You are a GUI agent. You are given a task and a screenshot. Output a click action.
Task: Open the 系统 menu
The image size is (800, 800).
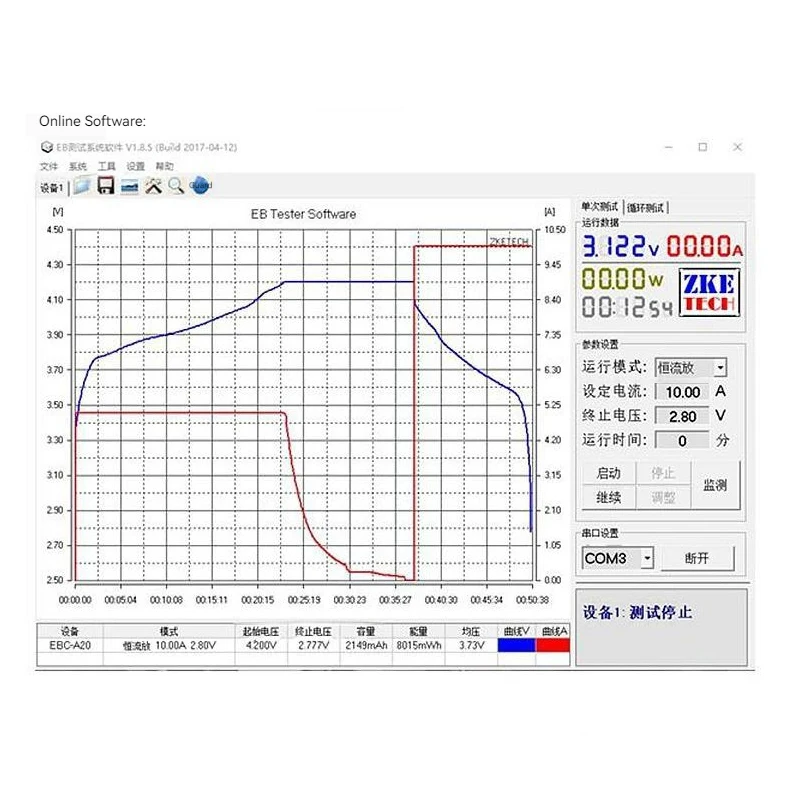pyautogui.click(x=78, y=166)
